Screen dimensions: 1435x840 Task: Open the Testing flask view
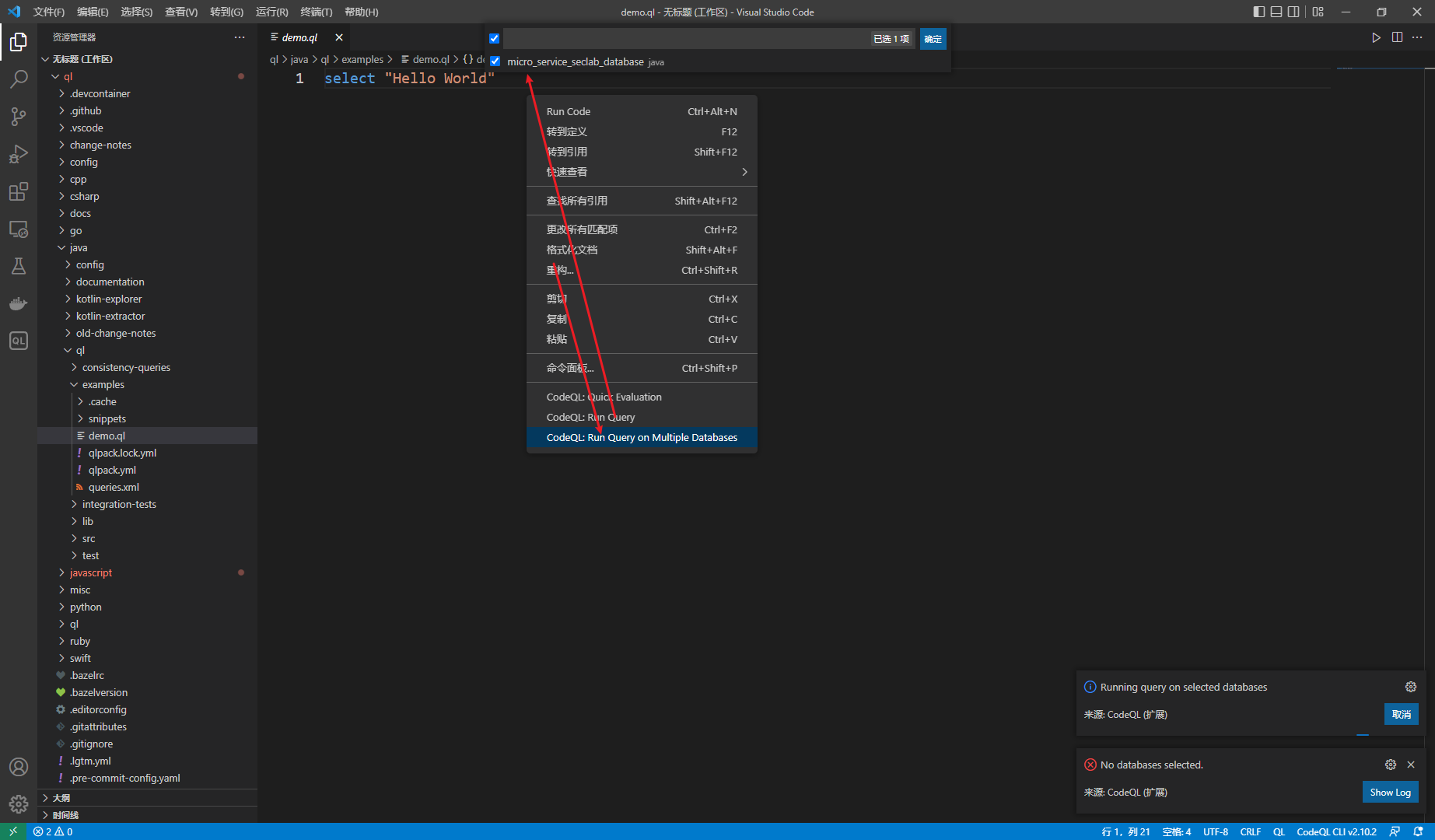pyautogui.click(x=19, y=266)
